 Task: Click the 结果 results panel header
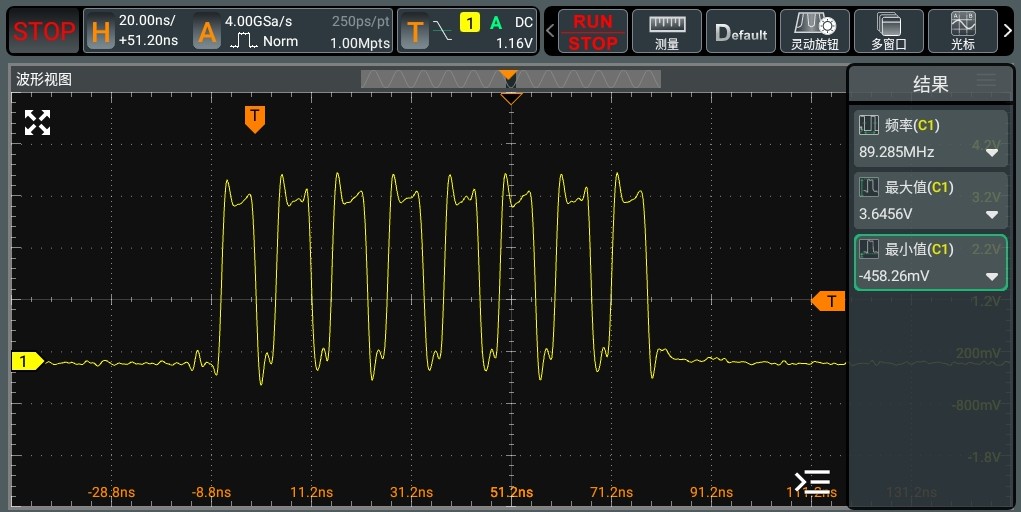930,83
